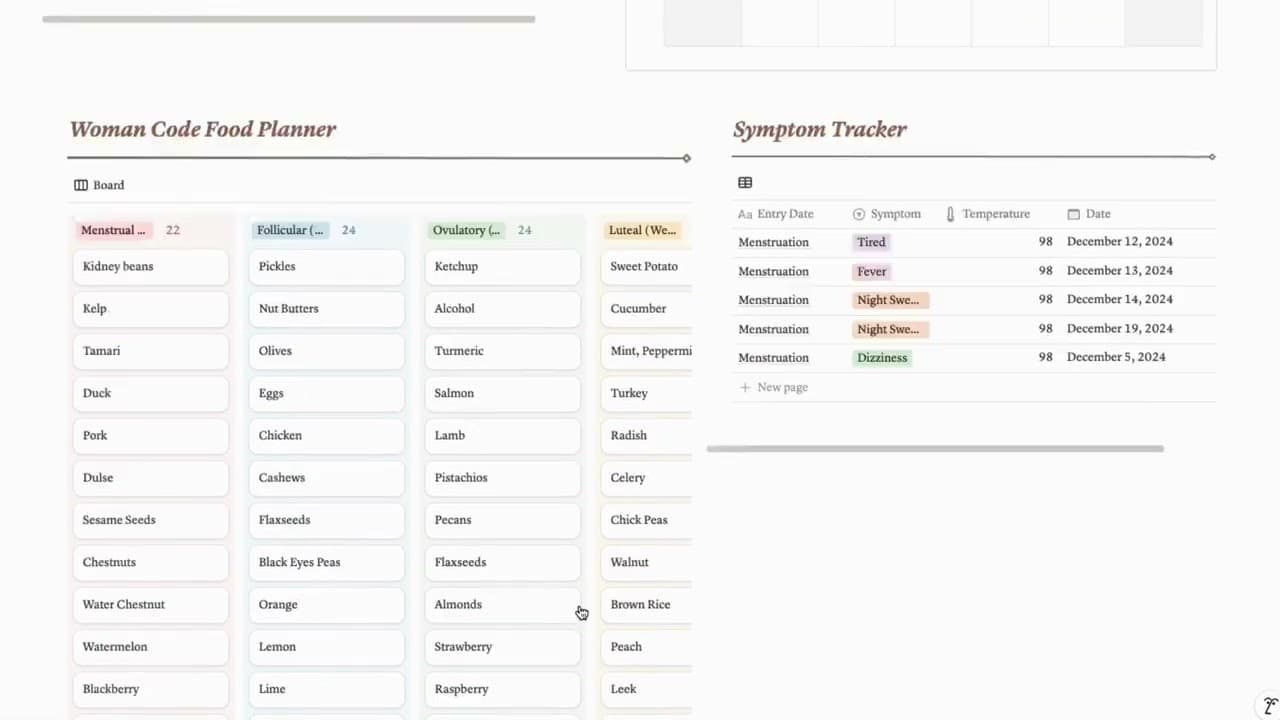Open the Turkey card

[647, 393]
